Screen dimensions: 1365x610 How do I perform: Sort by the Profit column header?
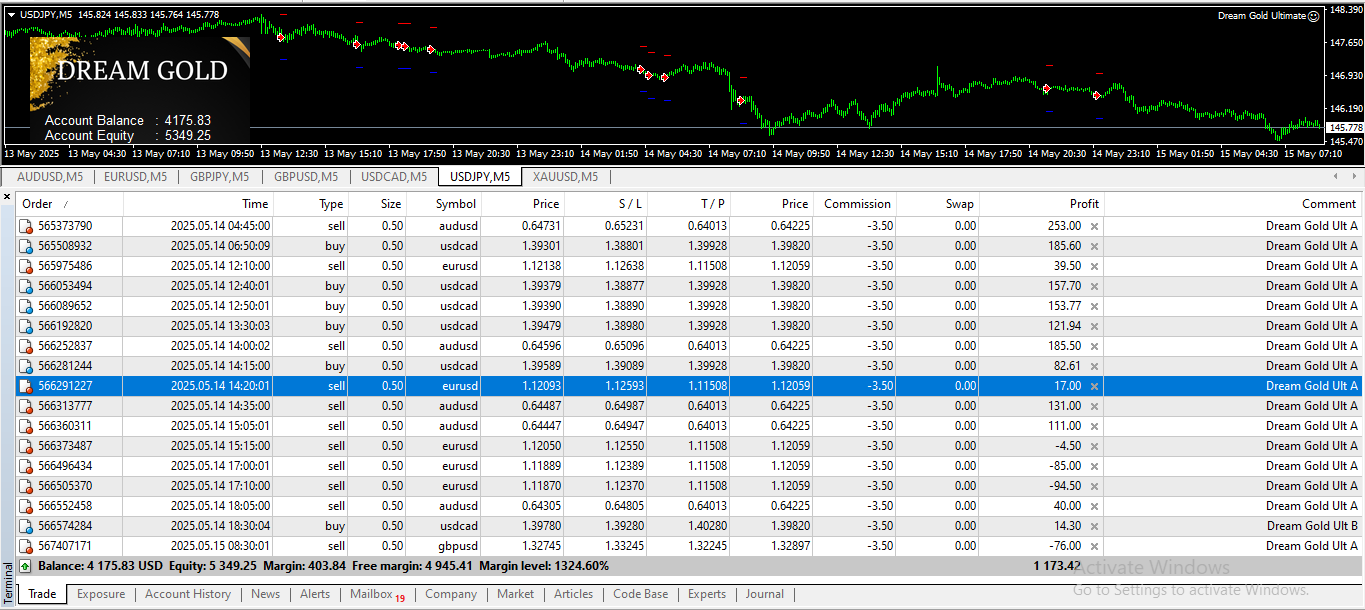click(x=1041, y=204)
